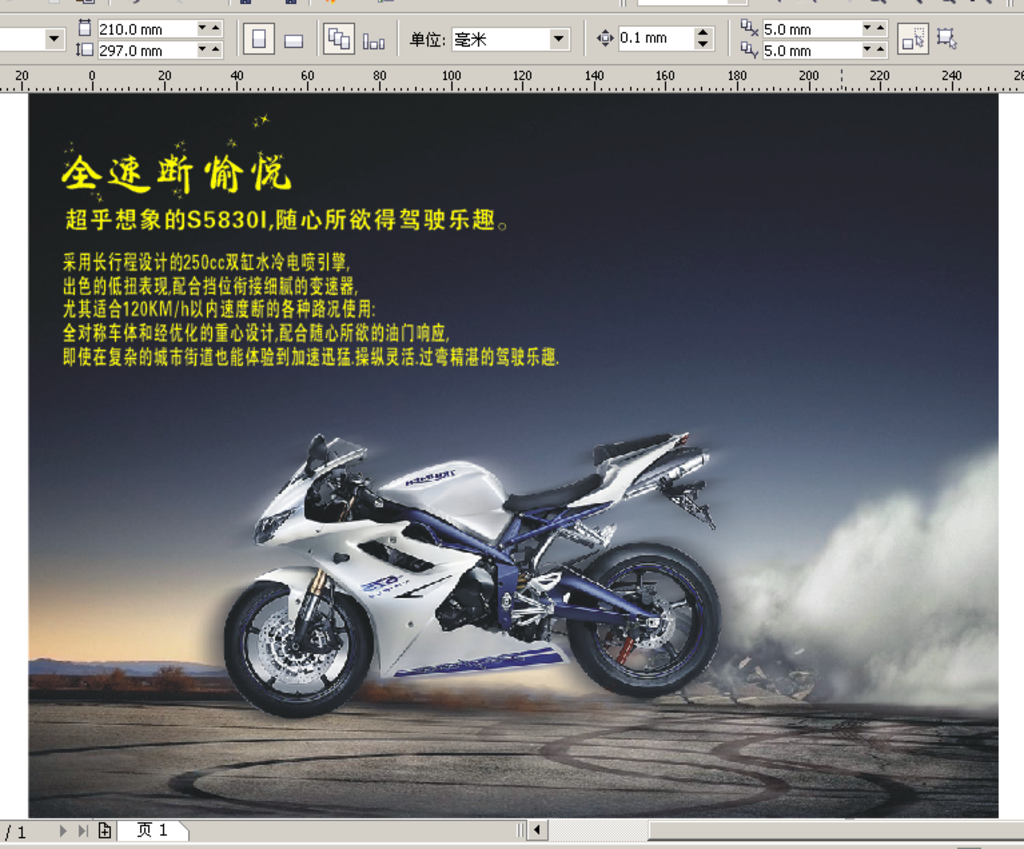Screen dimensions: 1024x849
Task: Decrease duplicate distance Y with down arrow
Action: click(x=867, y=49)
